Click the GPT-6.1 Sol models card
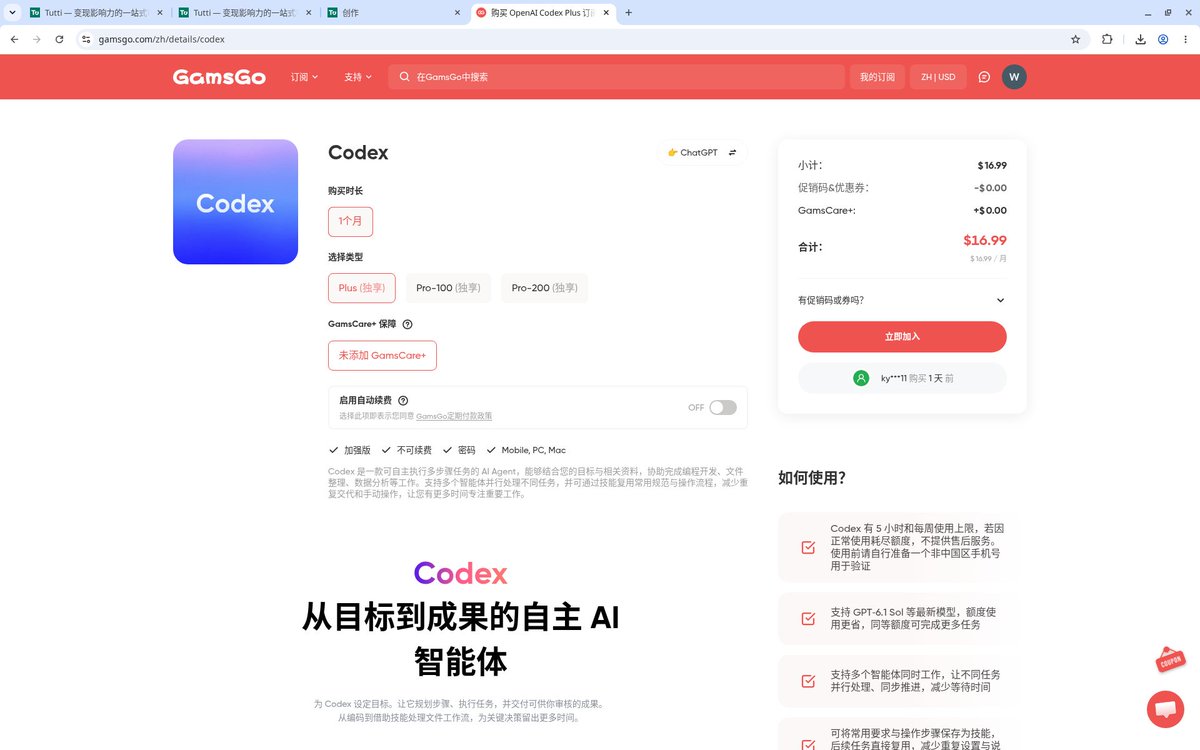 pyautogui.click(x=898, y=618)
